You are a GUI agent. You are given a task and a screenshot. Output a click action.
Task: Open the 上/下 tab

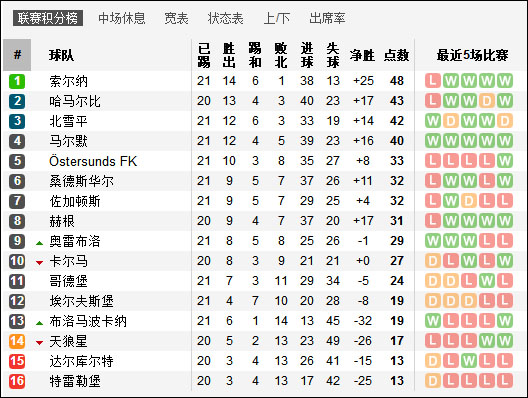tap(276, 18)
